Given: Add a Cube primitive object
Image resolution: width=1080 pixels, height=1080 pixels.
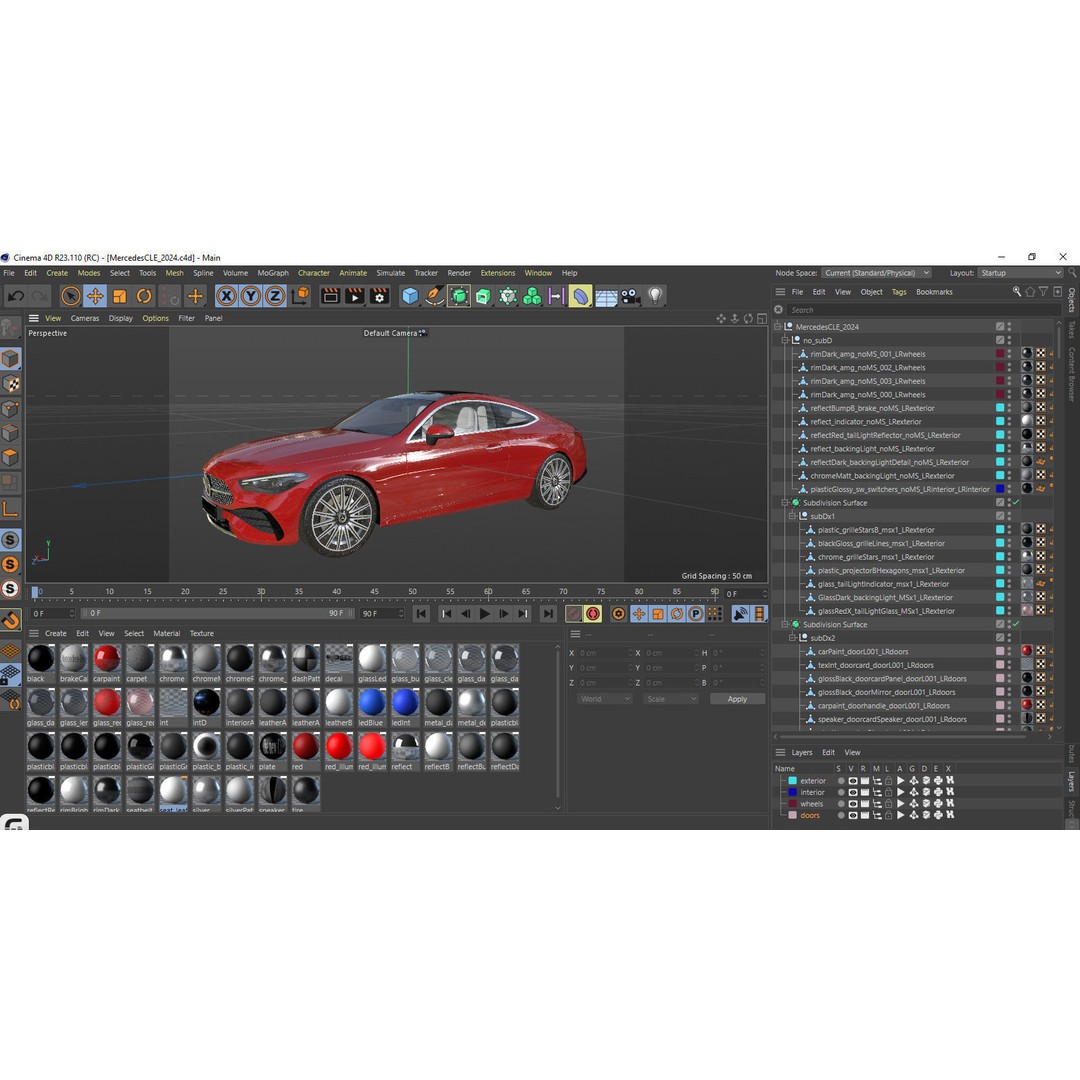Looking at the screenshot, I should [x=410, y=296].
